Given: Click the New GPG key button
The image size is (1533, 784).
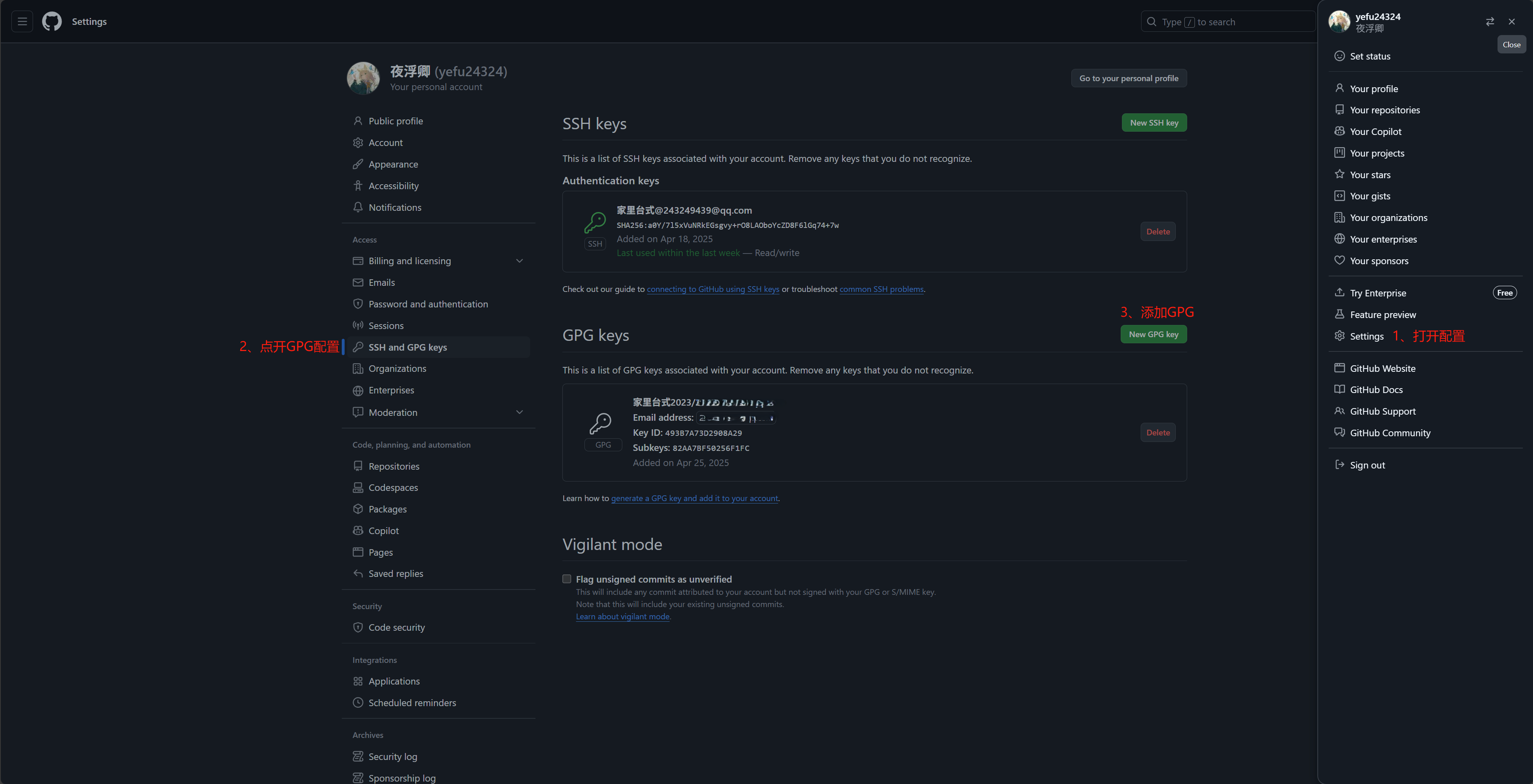Looking at the screenshot, I should click(x=1153, y=334).
